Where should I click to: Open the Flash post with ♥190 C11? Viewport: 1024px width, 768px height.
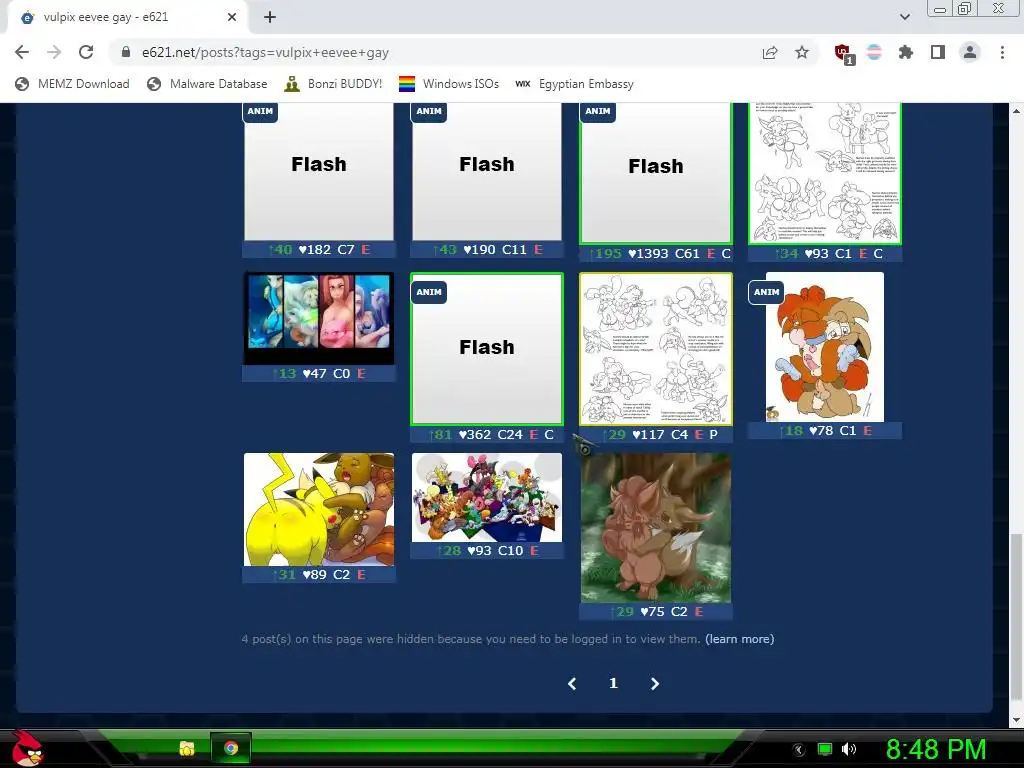coord(487,172)
